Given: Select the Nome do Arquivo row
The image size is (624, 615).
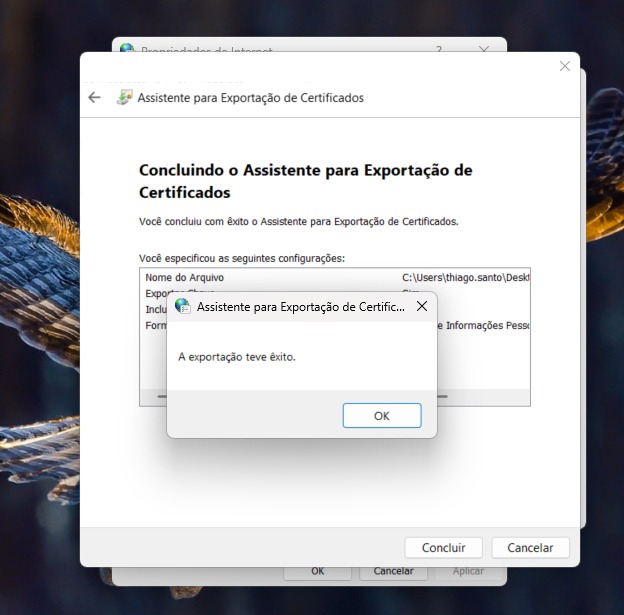Looking at the screenshot, I should [x=185, y=277].
